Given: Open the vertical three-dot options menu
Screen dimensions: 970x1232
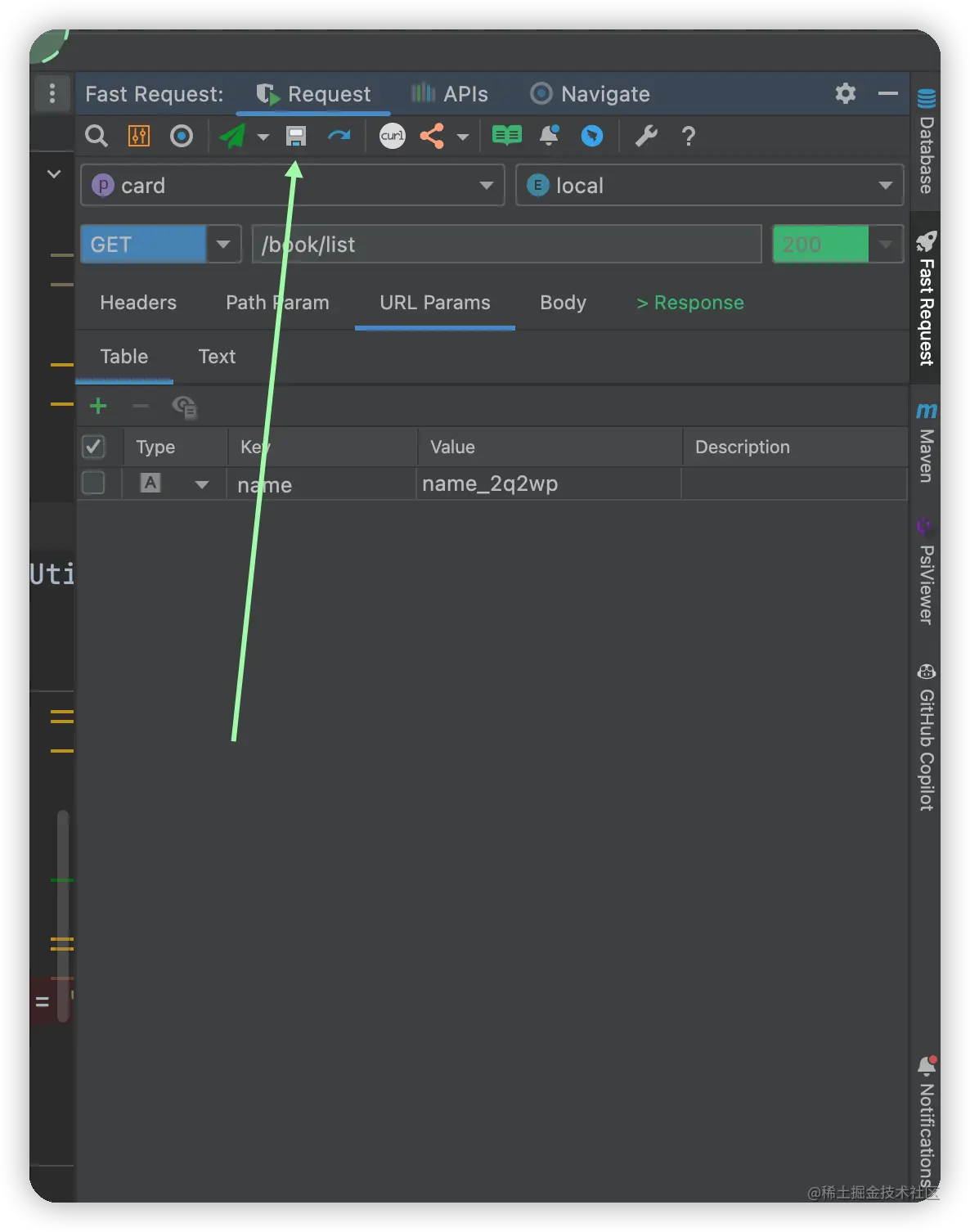Looking at the screenshot, I should (x=52, y=93).
